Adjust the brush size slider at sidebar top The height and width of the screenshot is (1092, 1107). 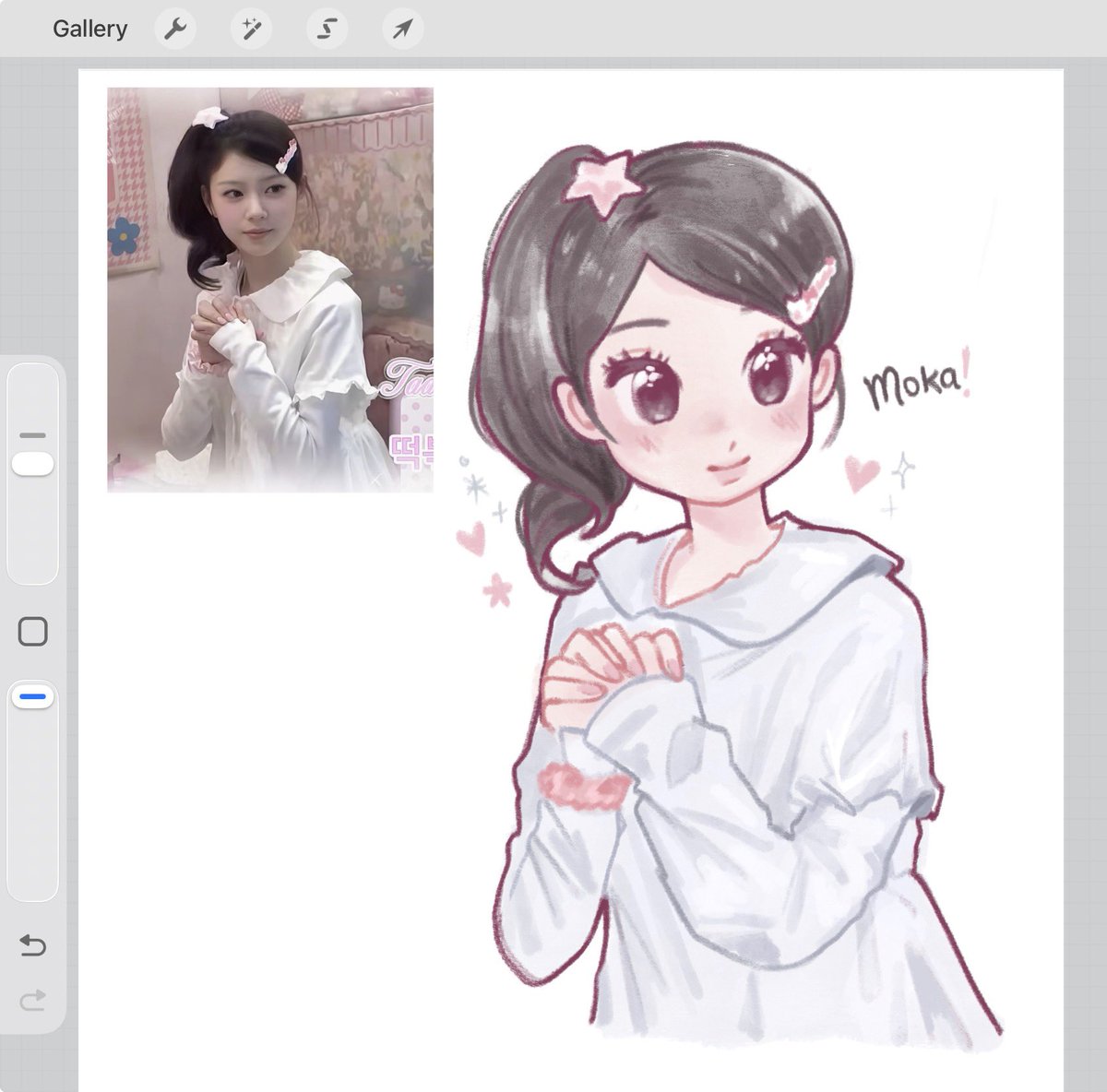(x=33, y=464)
